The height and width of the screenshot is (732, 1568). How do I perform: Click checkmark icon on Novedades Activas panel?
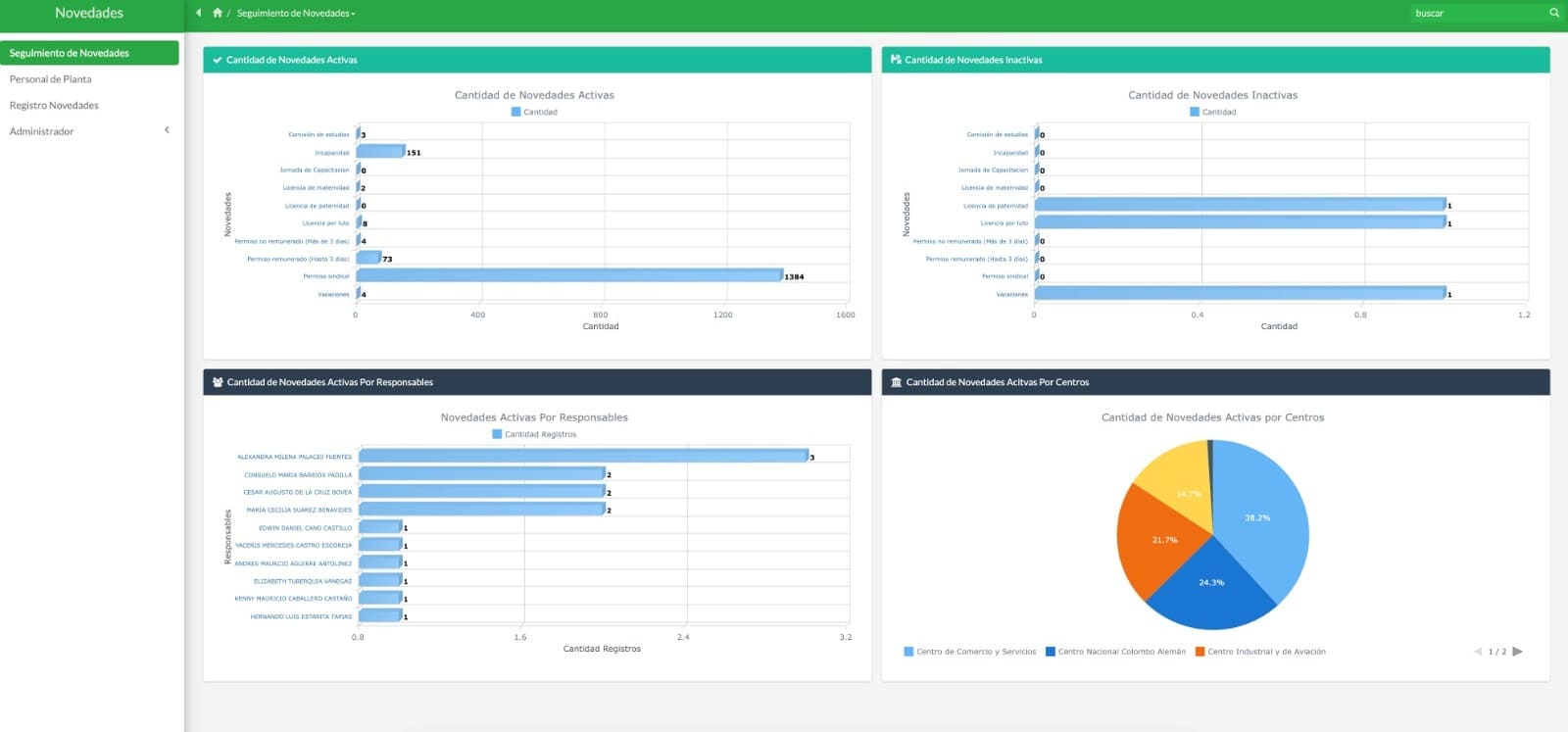click(x=218, y=60)
